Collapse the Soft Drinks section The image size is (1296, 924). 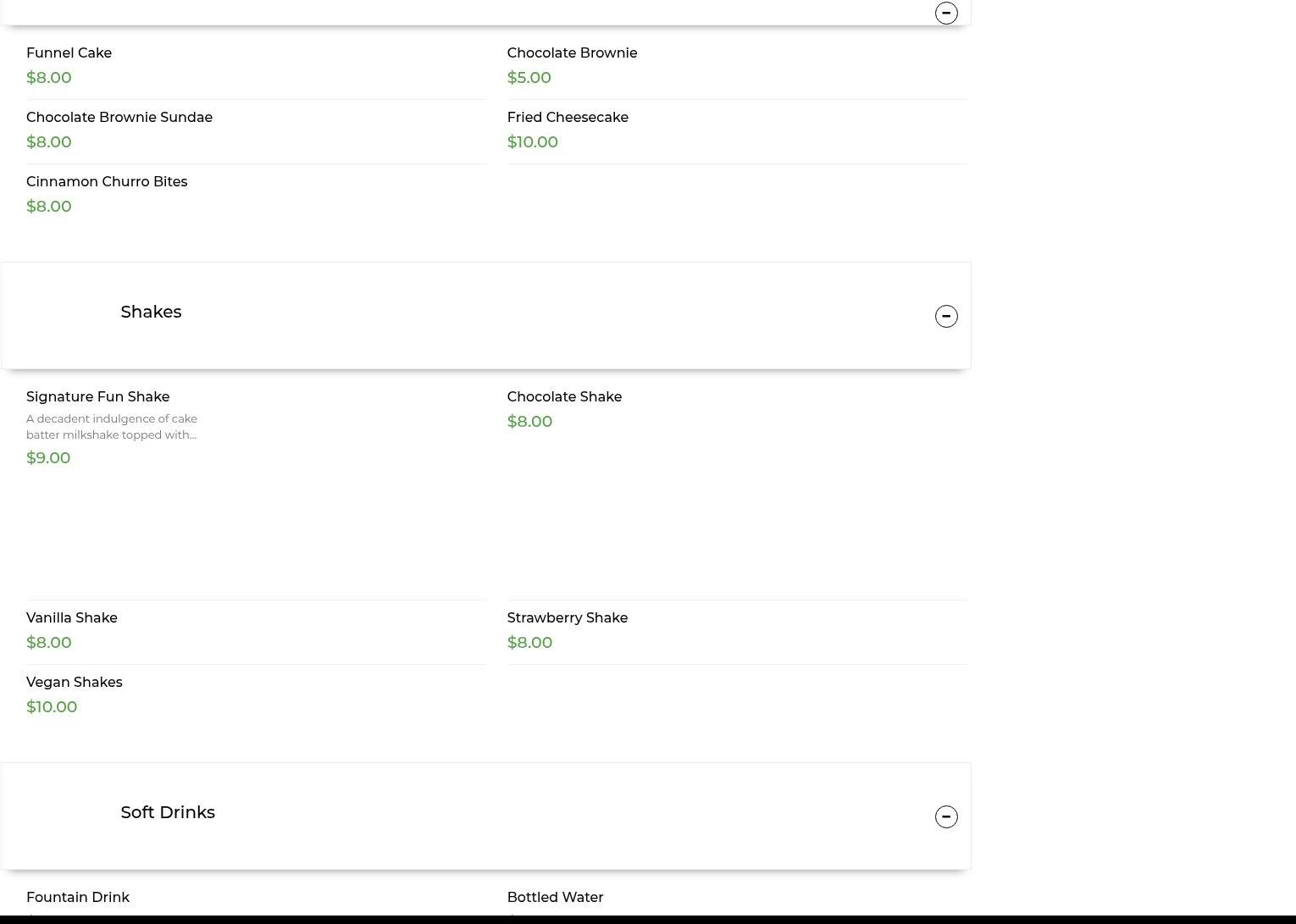pyautogui.click(x=946, y=816)
